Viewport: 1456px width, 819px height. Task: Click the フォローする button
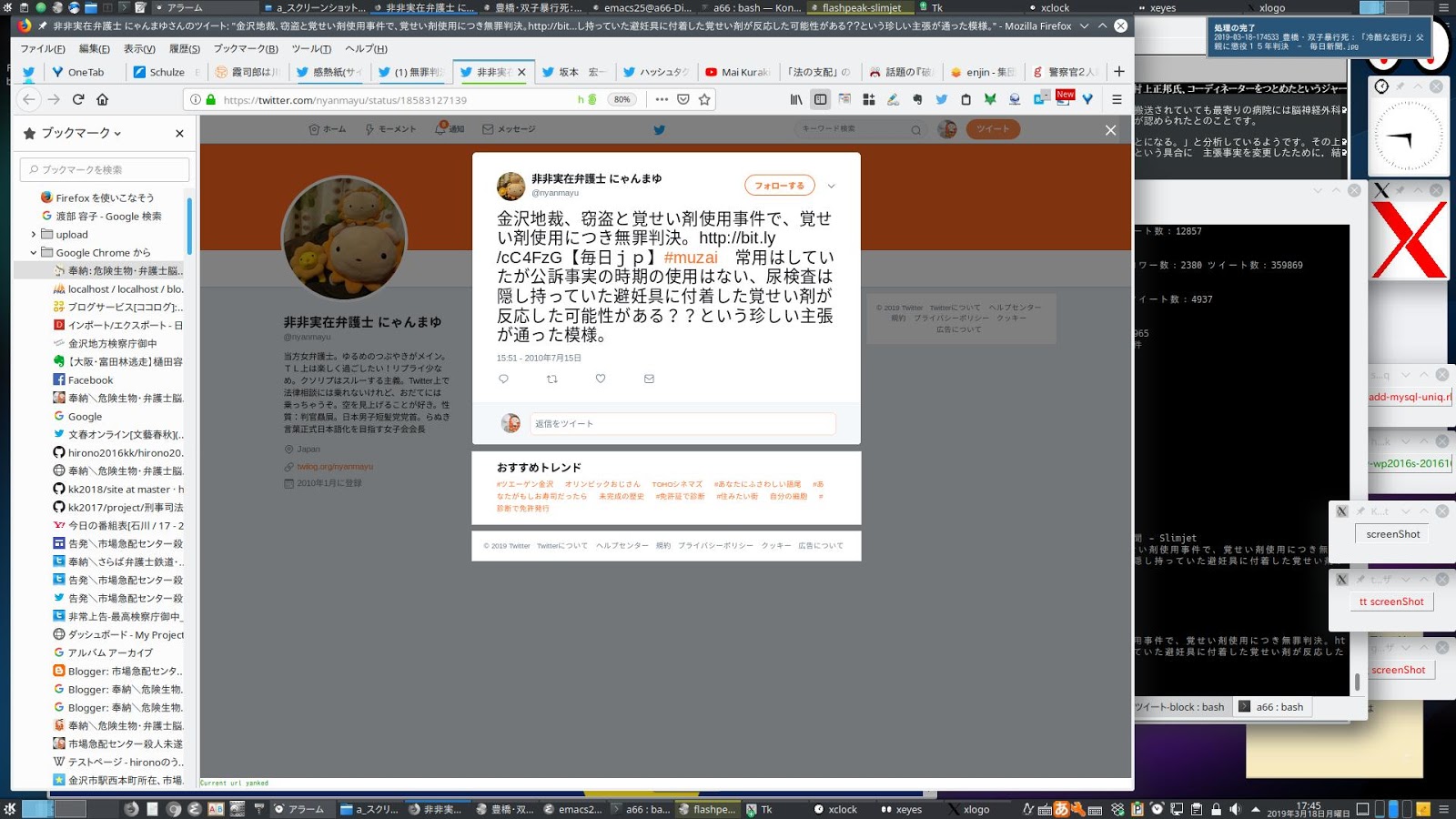[x=779, y=186]
